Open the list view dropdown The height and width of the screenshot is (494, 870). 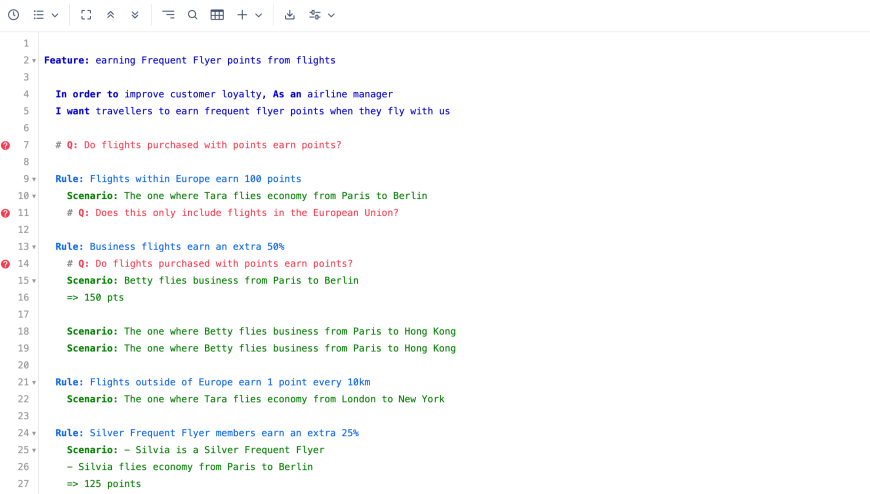point(45,15)
